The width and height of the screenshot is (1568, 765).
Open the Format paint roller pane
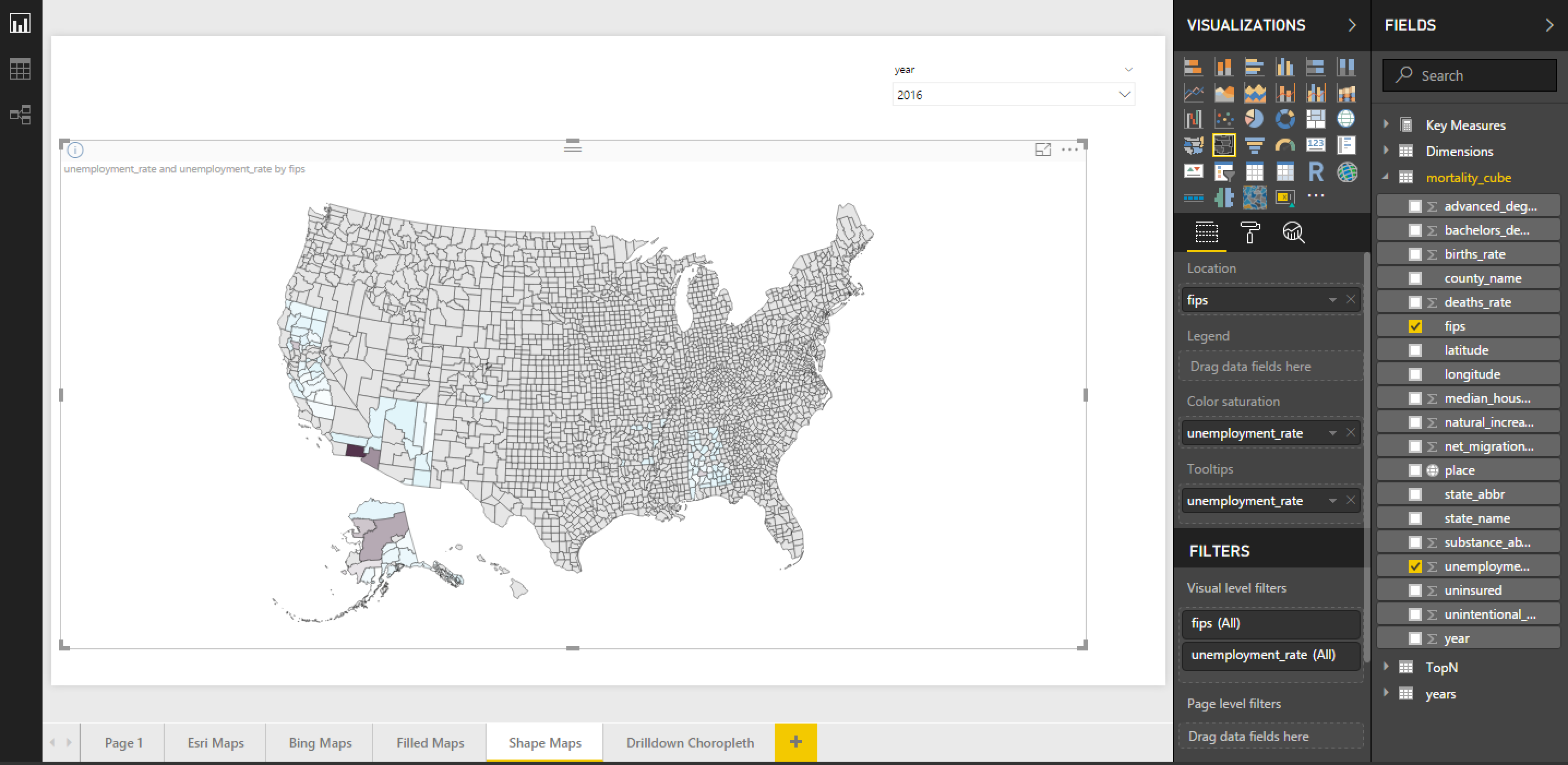click(x=1250, y=232)
